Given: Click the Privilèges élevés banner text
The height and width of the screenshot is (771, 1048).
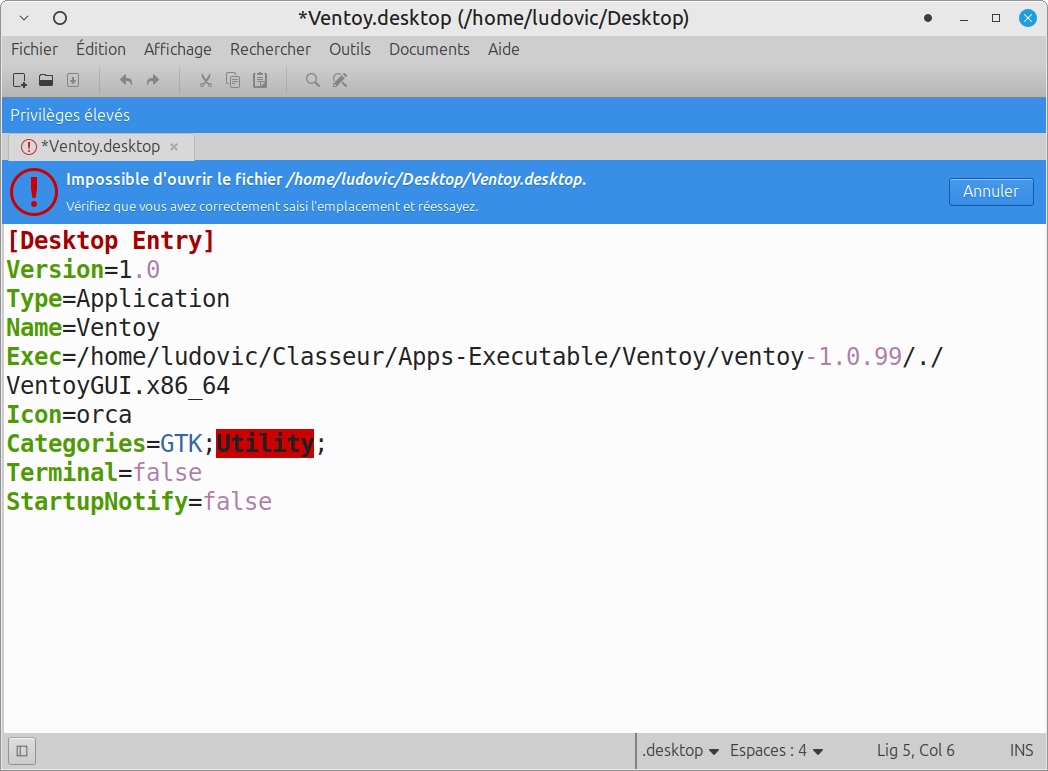Looking at the screenshot, I should (x=70, y=115).
